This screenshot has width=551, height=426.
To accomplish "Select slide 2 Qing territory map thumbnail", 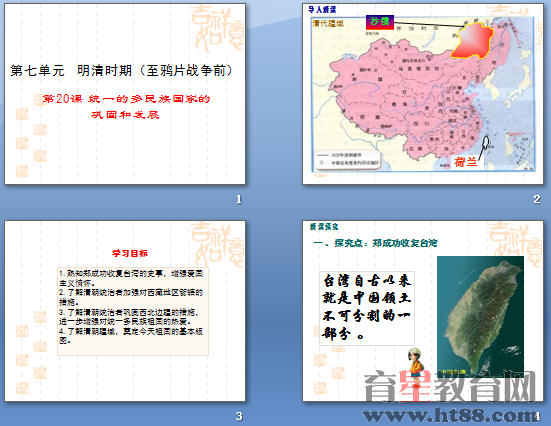I will (423, 94).
